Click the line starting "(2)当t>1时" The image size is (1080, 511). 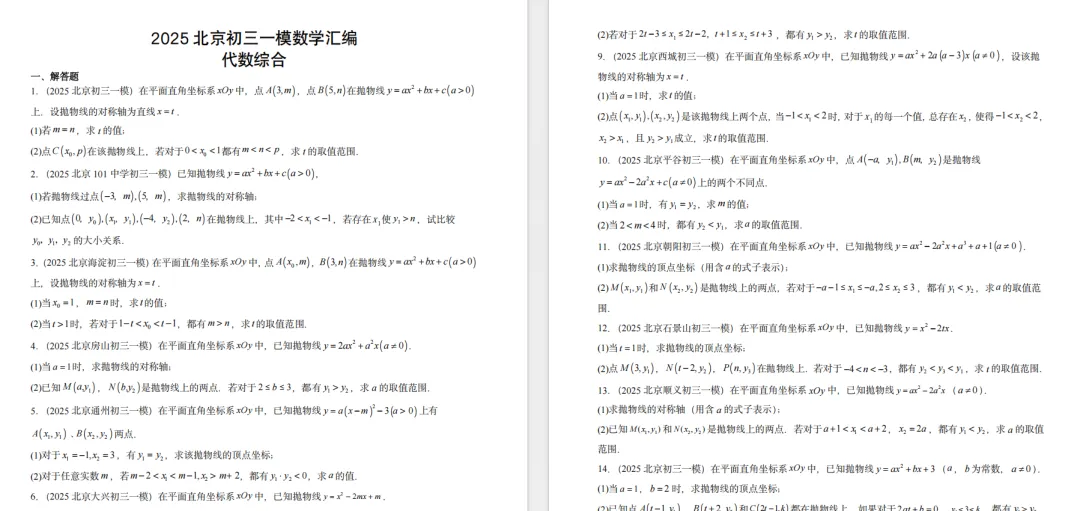[x=168, y=324]
